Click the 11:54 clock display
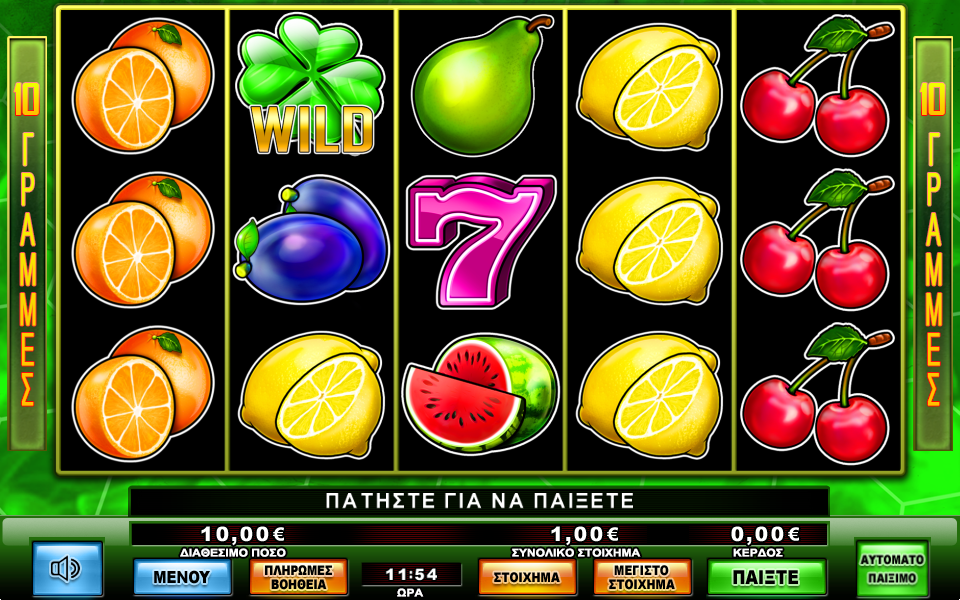Image resolution: width=960 pixels, height=600 pixels. tap(411, 574)
